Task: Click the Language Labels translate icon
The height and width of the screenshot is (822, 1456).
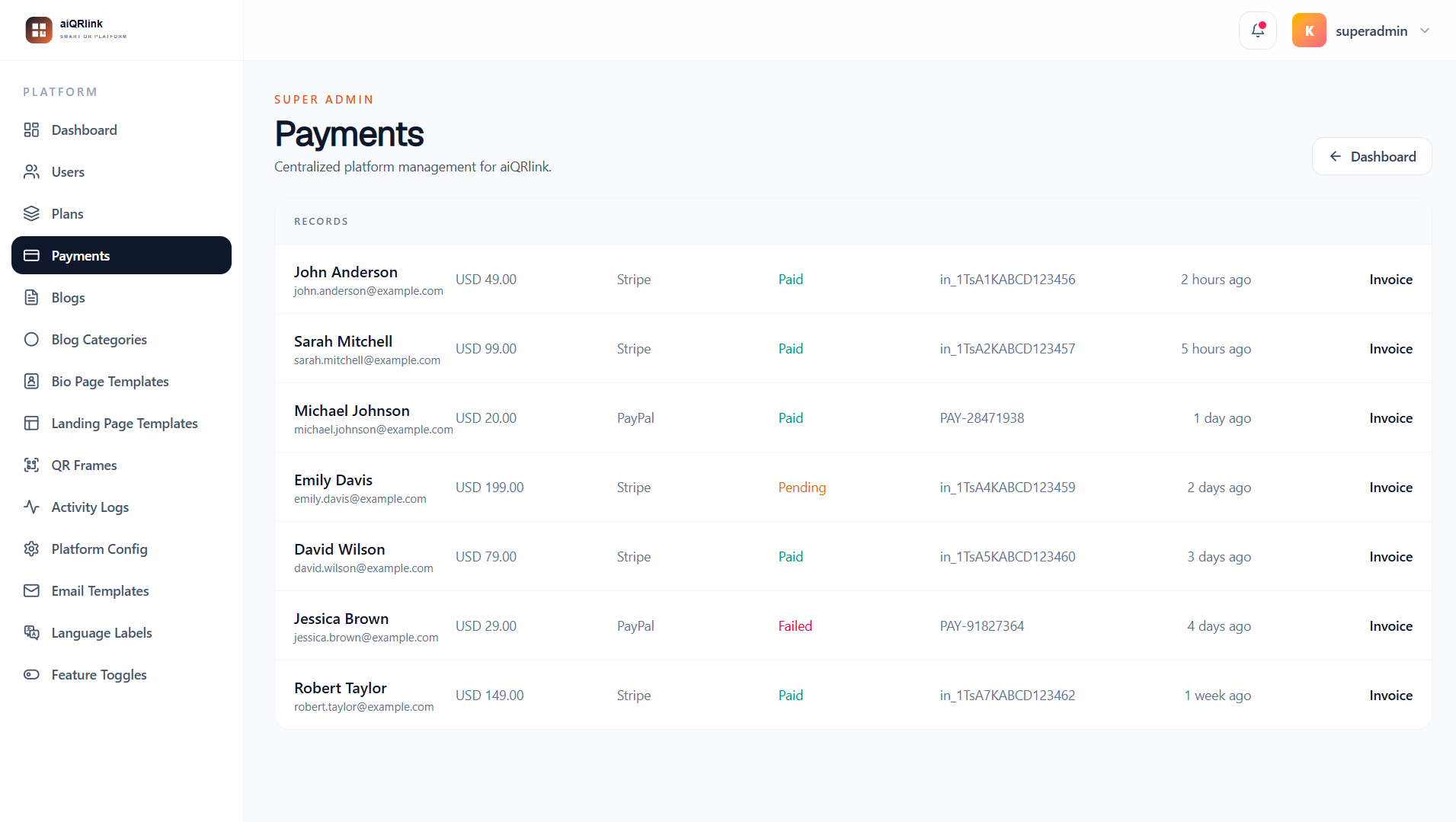Action: tap(31, 632)
